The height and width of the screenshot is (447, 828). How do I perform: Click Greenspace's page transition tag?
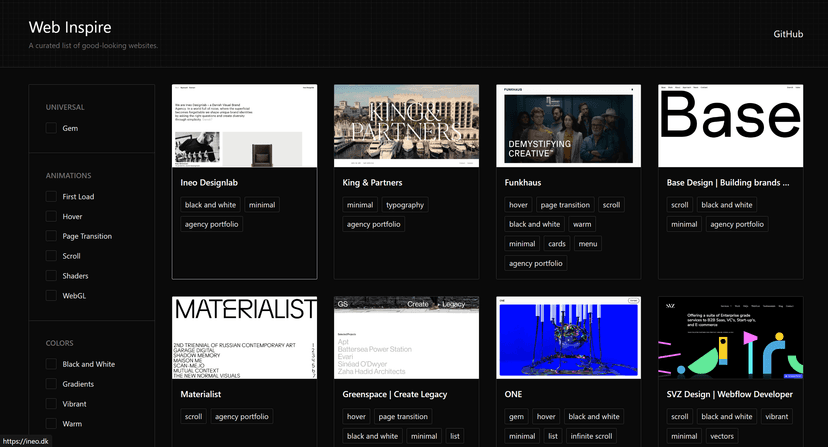click(403, 416)
